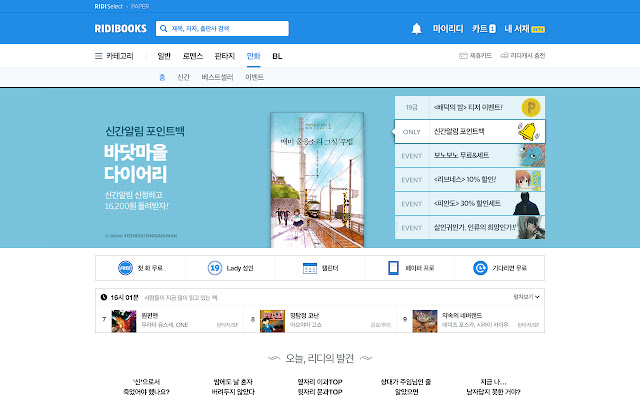Select the BL genre tab
Viewport: 640px width, 400px height.
click(x=277, y=56)
